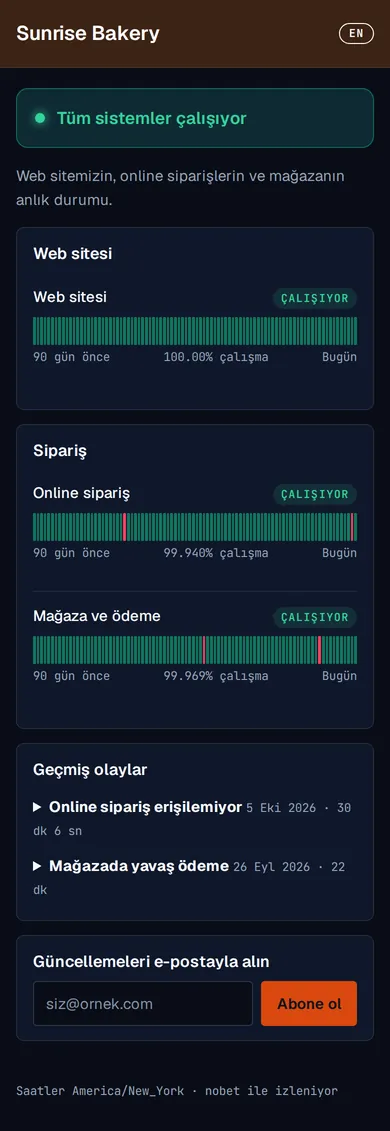Screen dimensions: 390x1131
Task: Select first red outage bar in Mağaza ve ödeme
Action: pos(204,650)
